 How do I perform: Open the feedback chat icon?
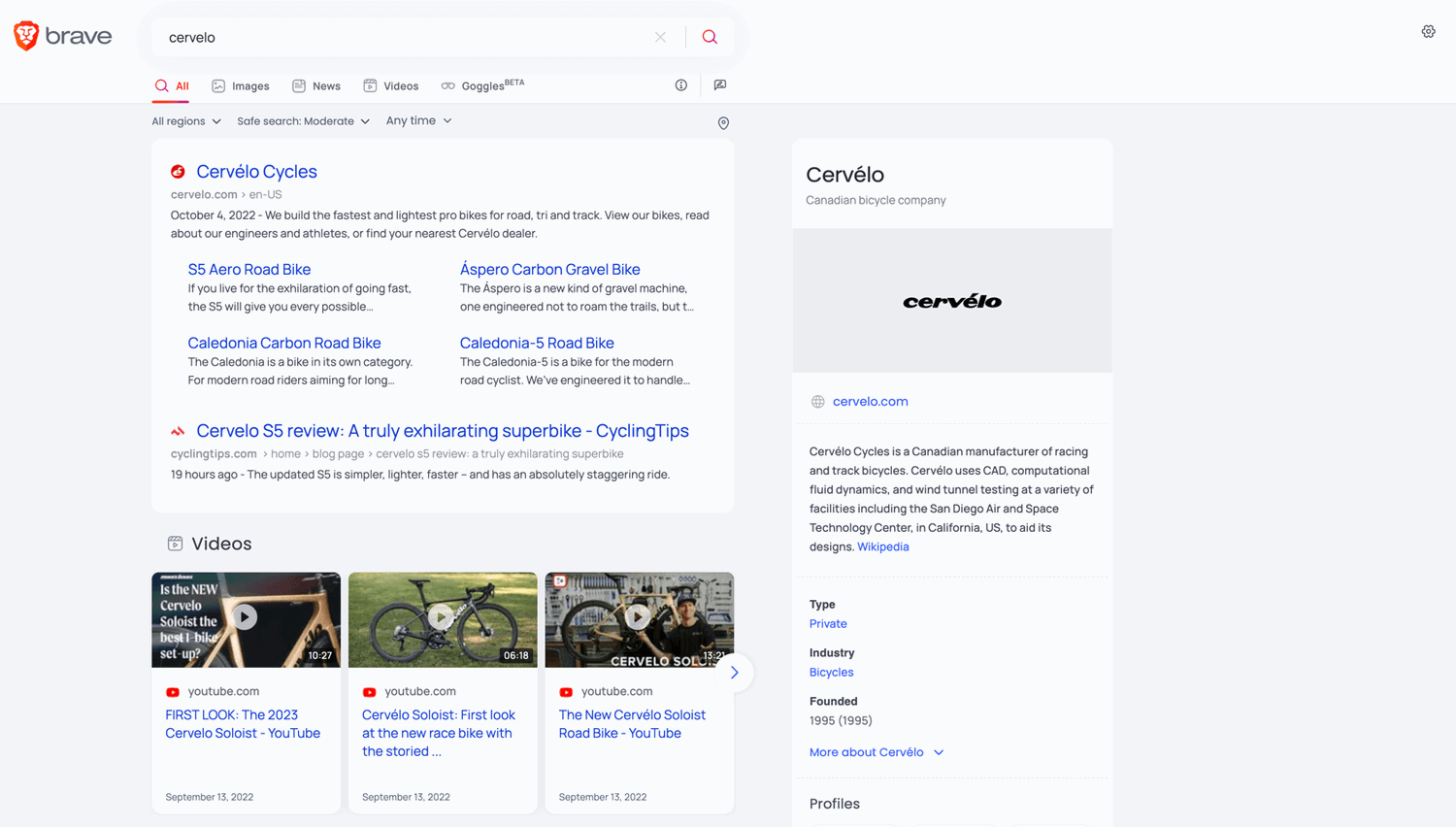720,85
